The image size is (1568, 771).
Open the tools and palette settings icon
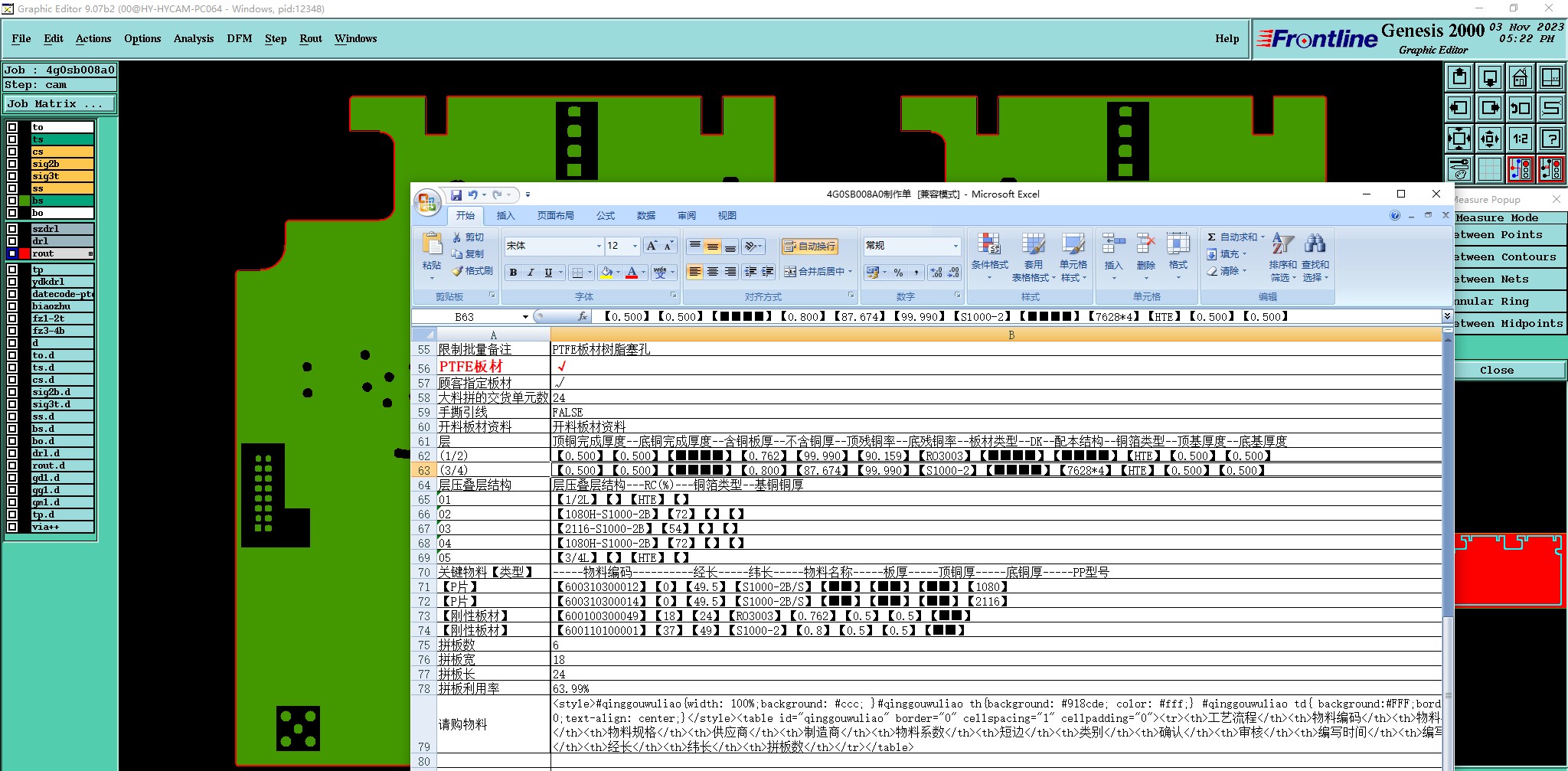1459,169
